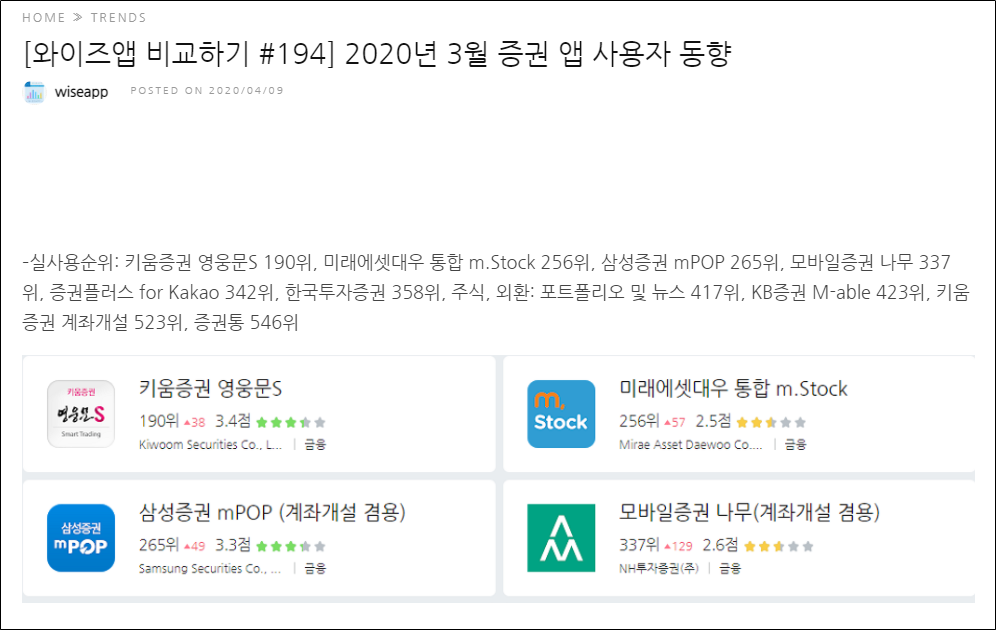This screenshot has height=630, width=996.
Task: Click the ▲57 rank change indicator
Action: point(675,422)
